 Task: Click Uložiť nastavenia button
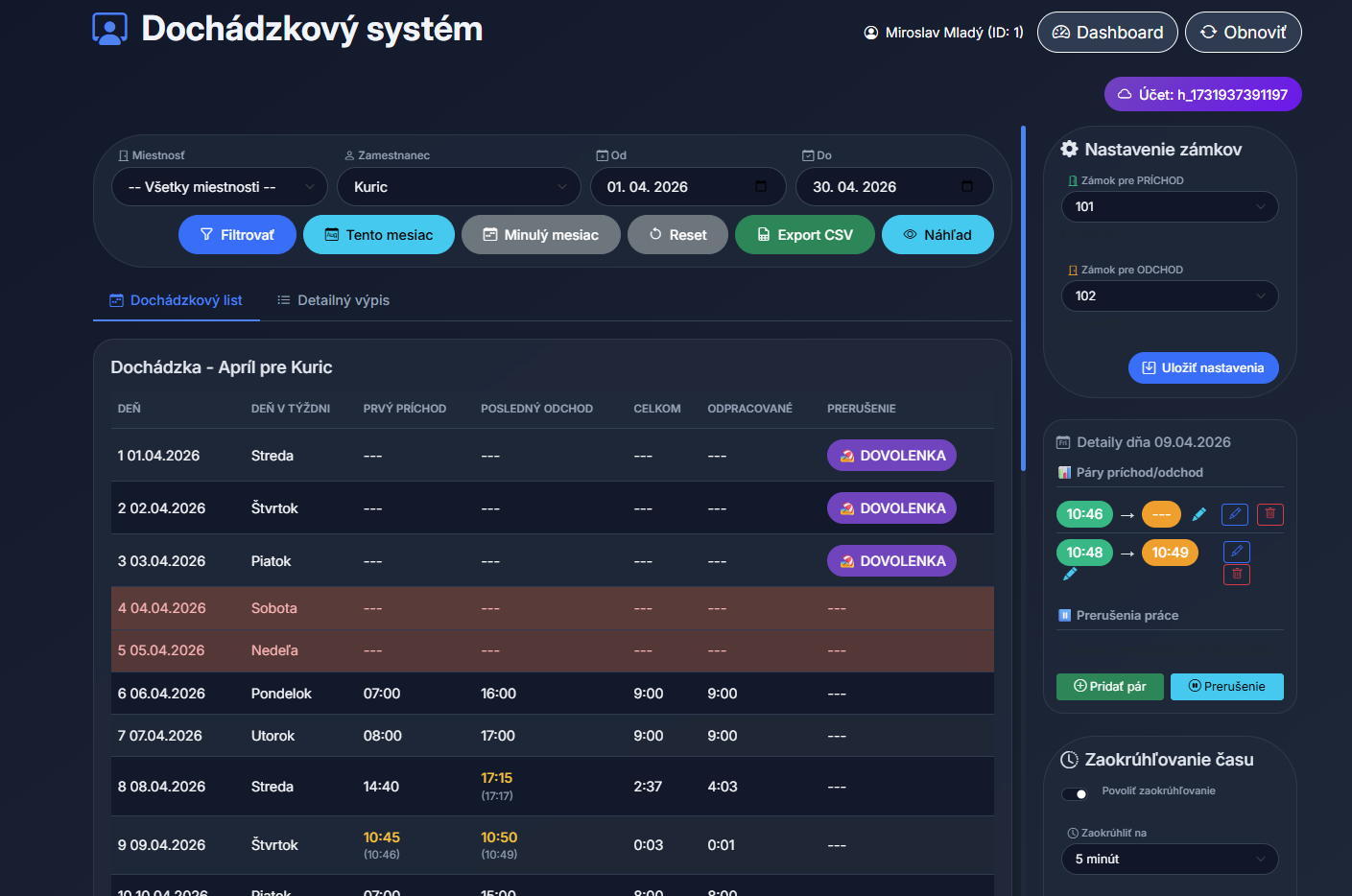(1202, 368)
